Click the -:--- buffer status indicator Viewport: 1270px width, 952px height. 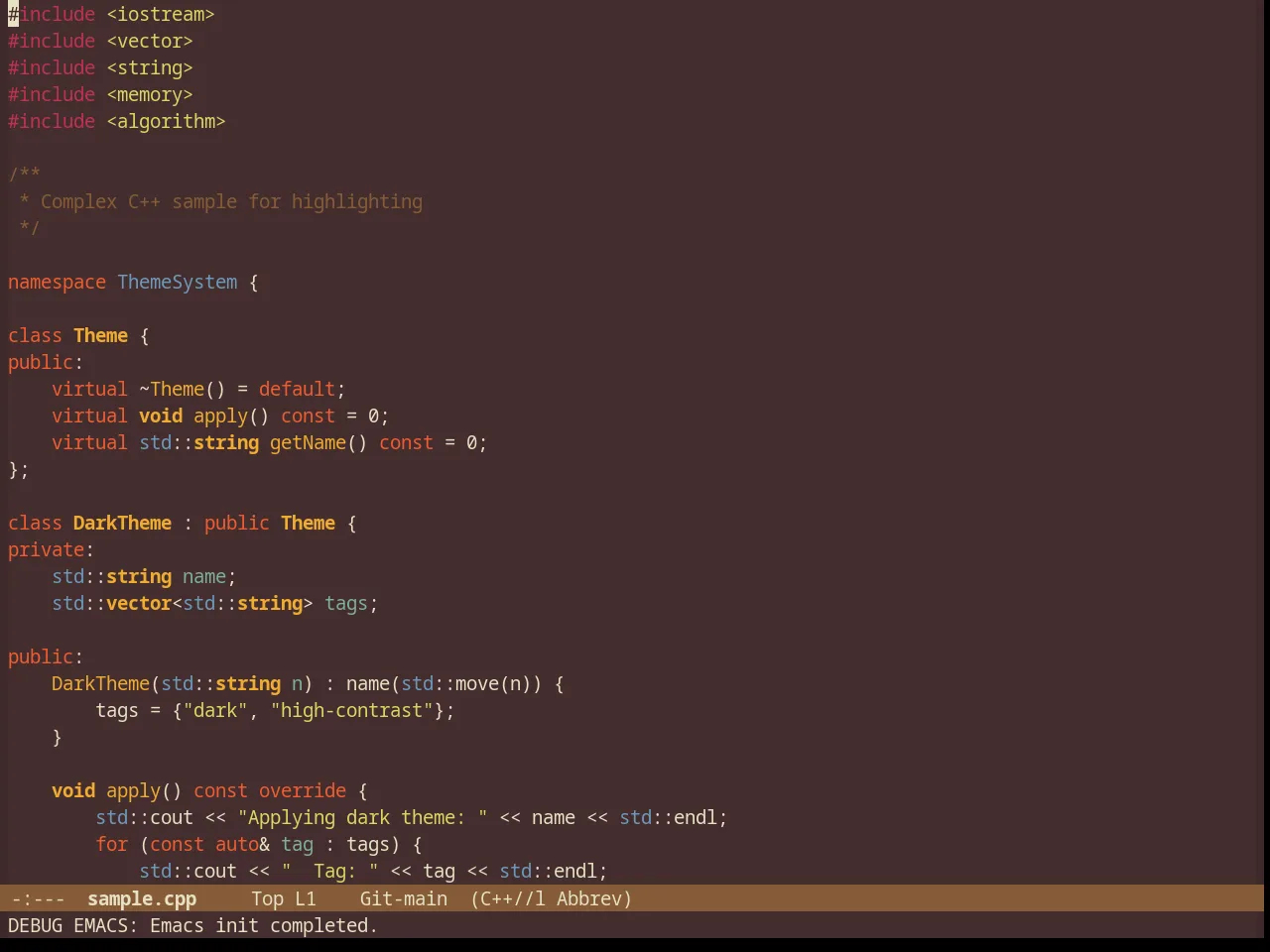(38, 898)
